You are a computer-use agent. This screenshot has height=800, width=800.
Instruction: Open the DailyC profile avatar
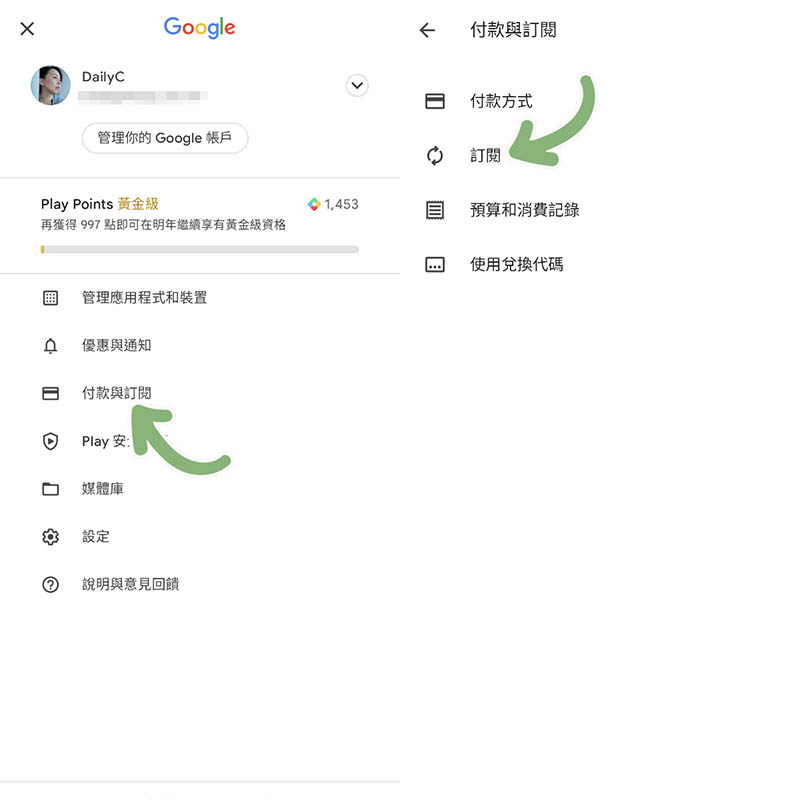(x=51, y=85)
